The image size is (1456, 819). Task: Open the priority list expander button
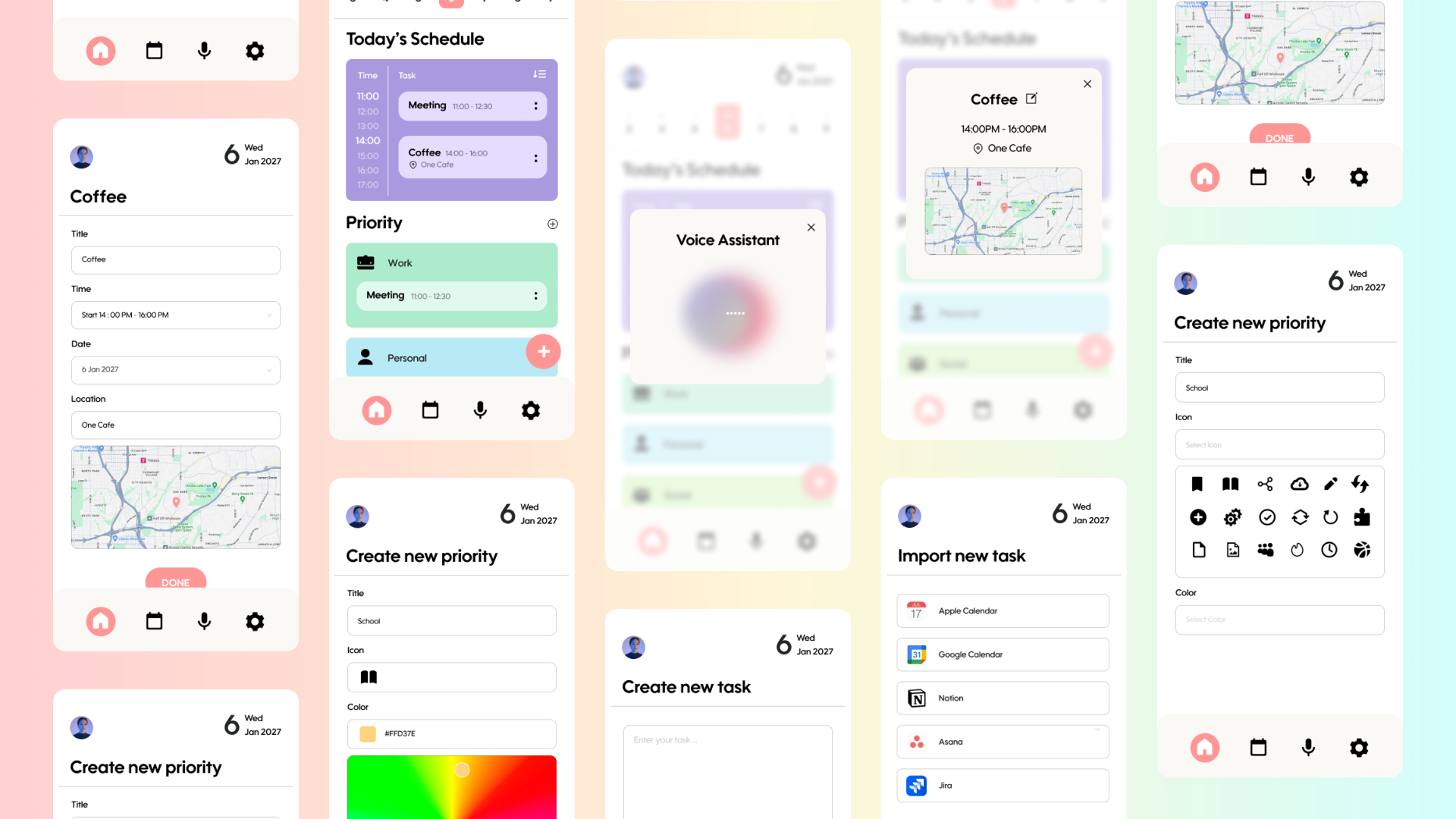[554, 223]
